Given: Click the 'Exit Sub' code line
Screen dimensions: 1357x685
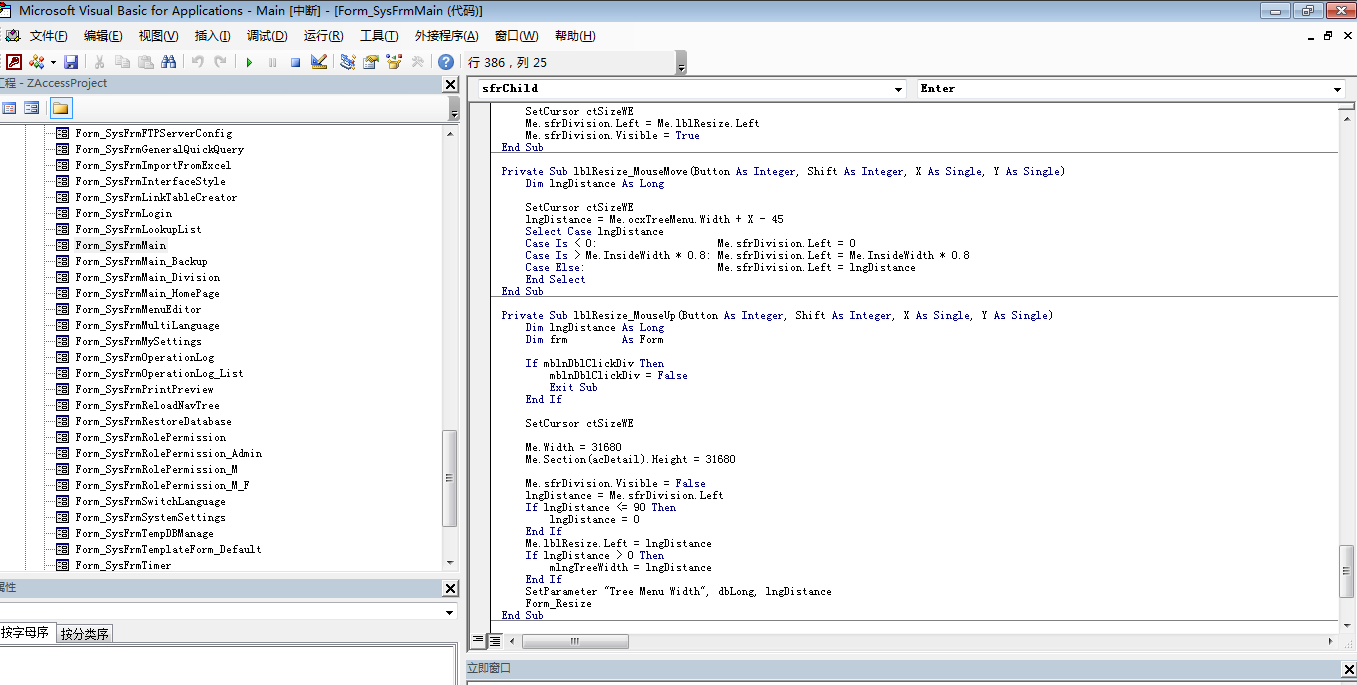Looking at the screenshot, I should coord(573,388).
